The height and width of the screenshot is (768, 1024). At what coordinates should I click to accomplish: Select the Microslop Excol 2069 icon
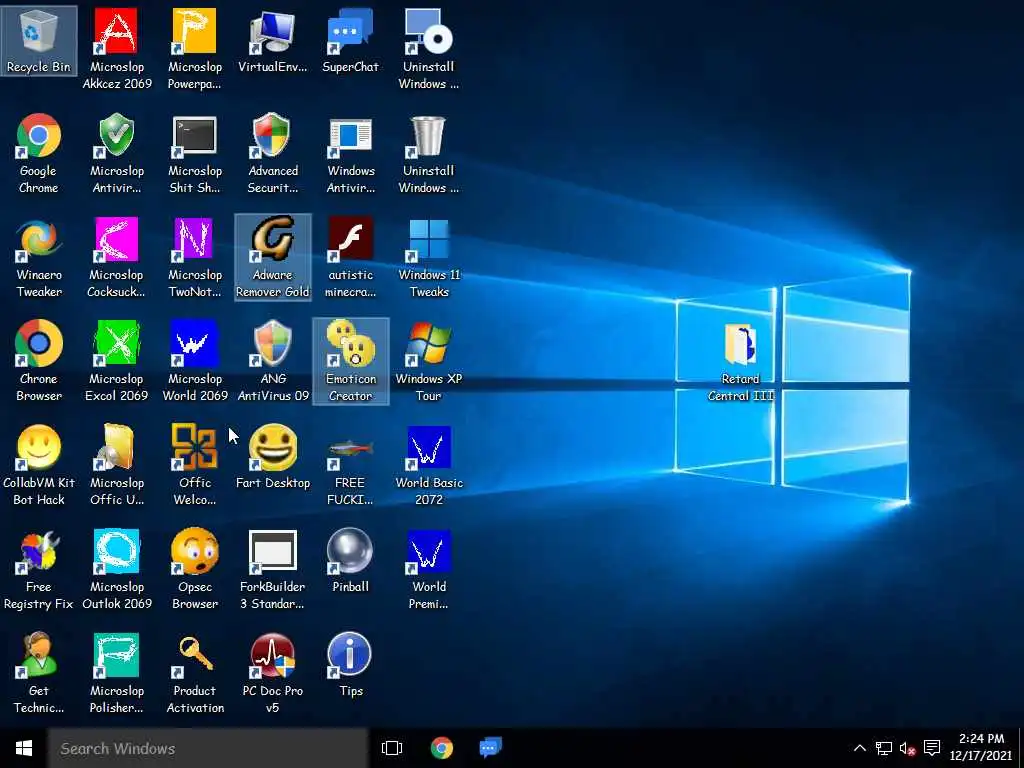(117, 361)
